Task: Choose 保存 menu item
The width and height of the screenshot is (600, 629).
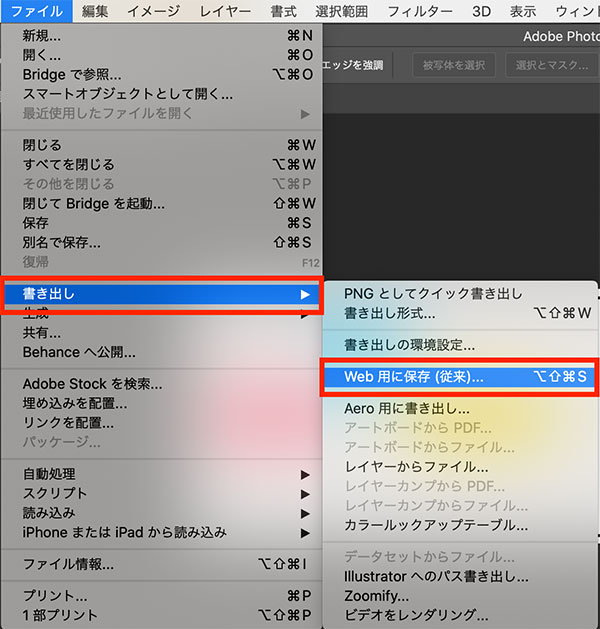Action: [162, 223]
